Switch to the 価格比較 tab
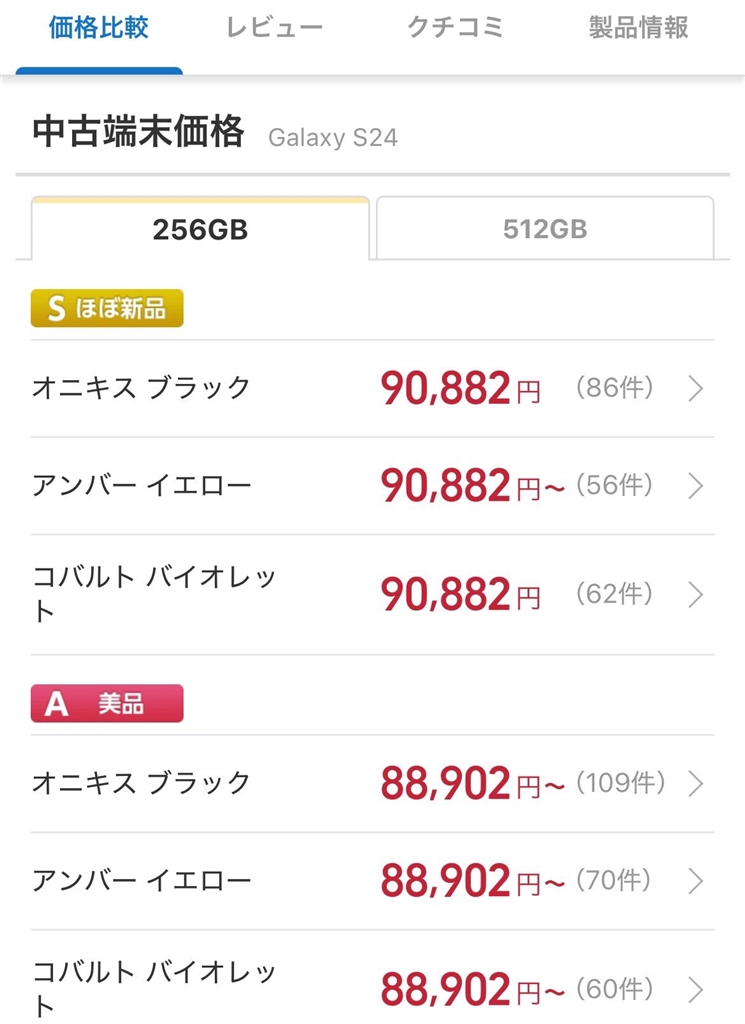This screenshot has width=745, height=1024. coord(99,28)
